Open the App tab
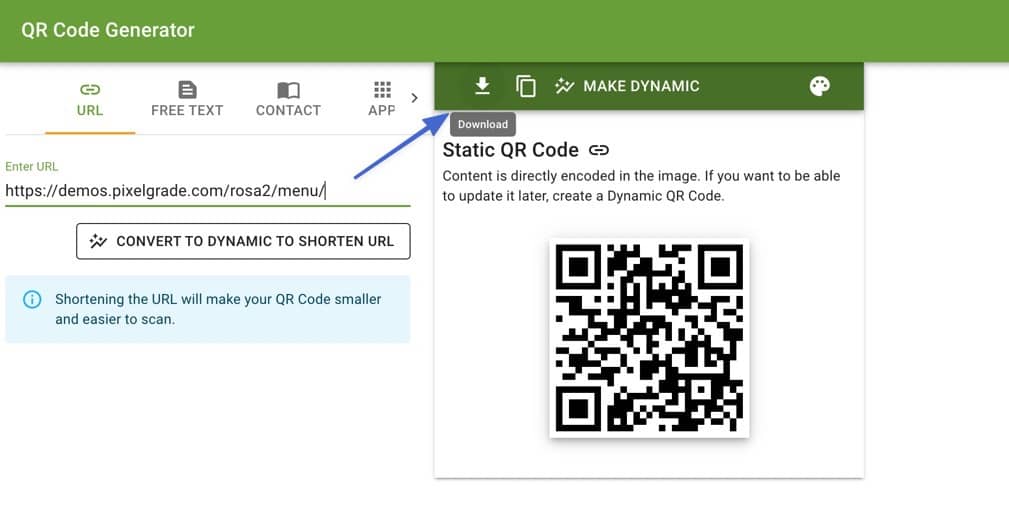 point(382,99)
